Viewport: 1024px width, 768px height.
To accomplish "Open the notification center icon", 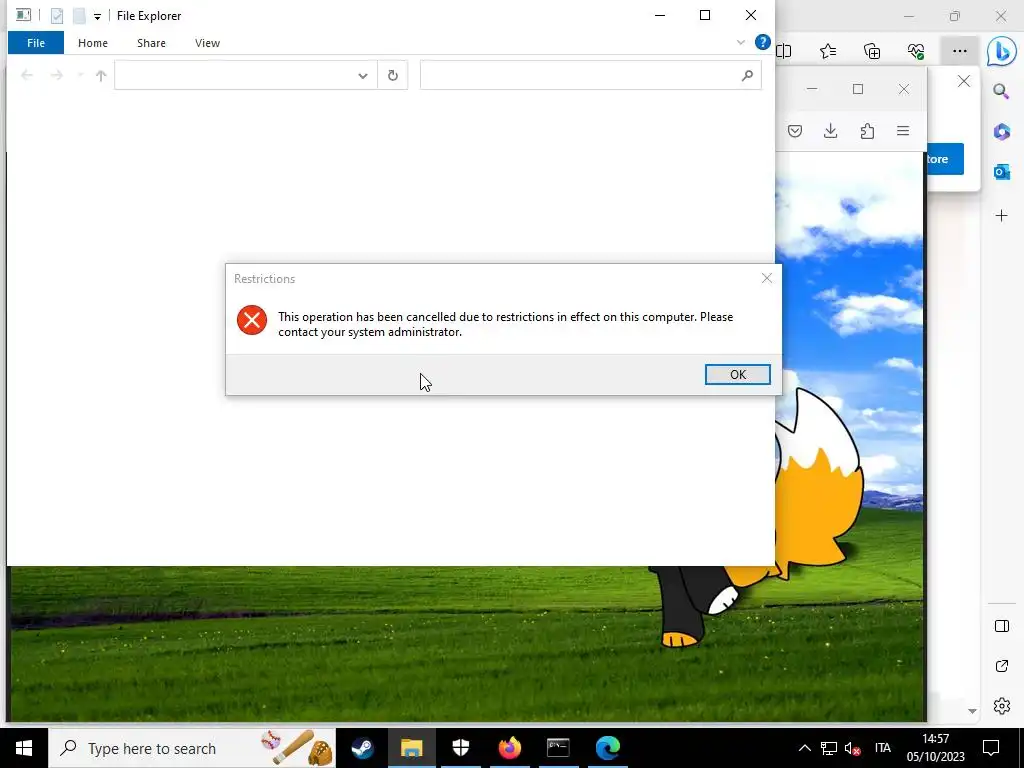I will tap(991, 748).
